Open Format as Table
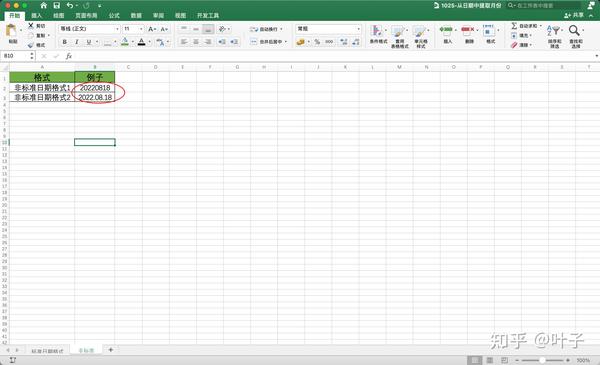 pyautogui.click(x=399, y=36)
